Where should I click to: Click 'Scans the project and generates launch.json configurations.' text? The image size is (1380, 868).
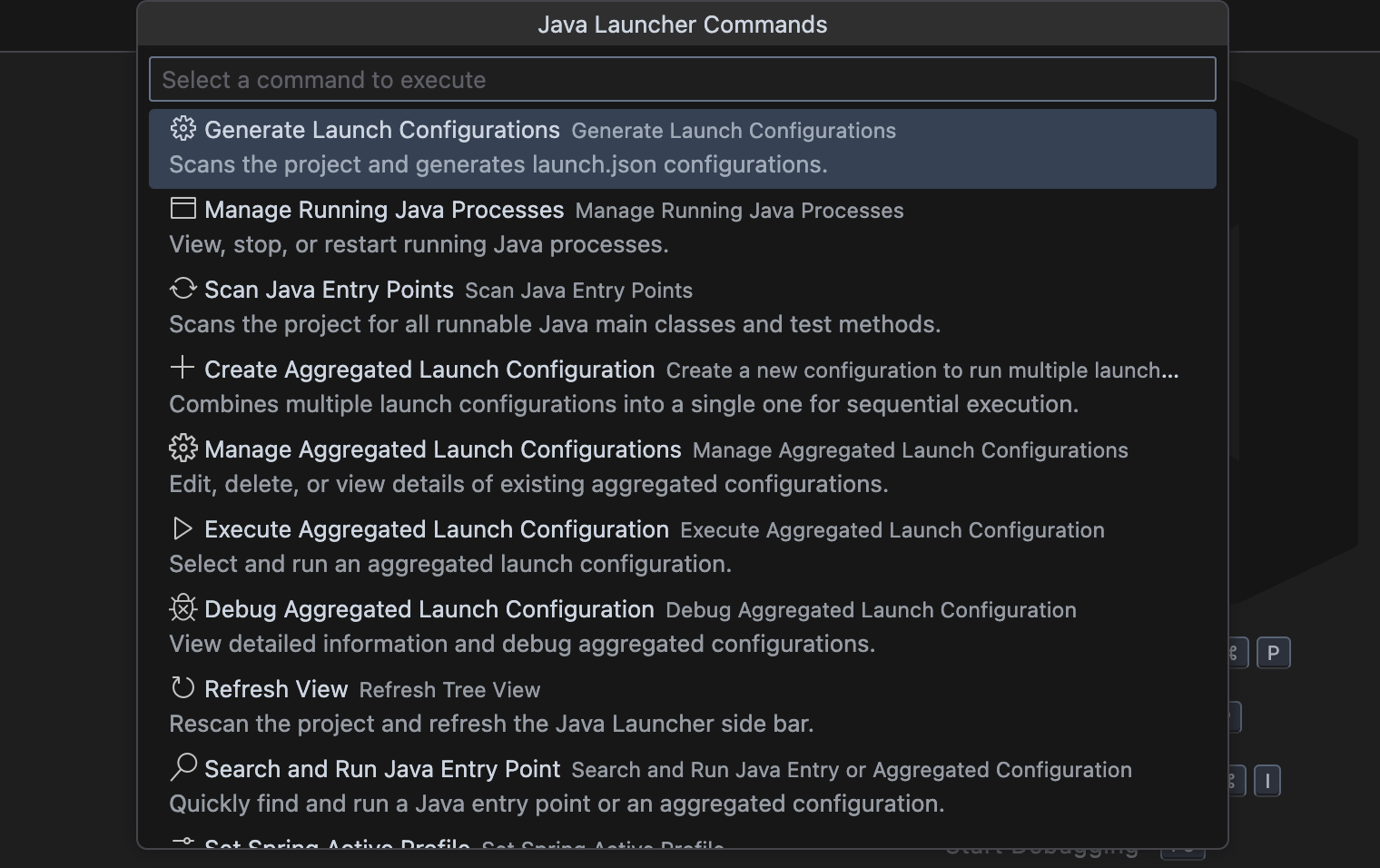point(498,164)
